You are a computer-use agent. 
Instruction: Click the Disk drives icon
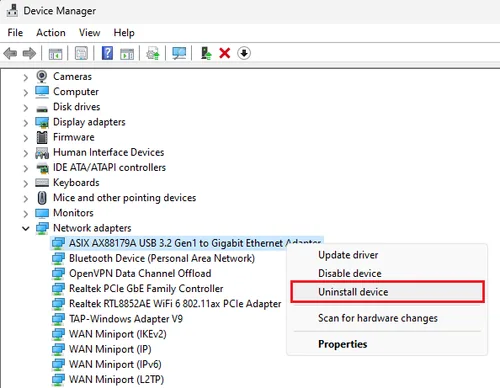(42, 108)
